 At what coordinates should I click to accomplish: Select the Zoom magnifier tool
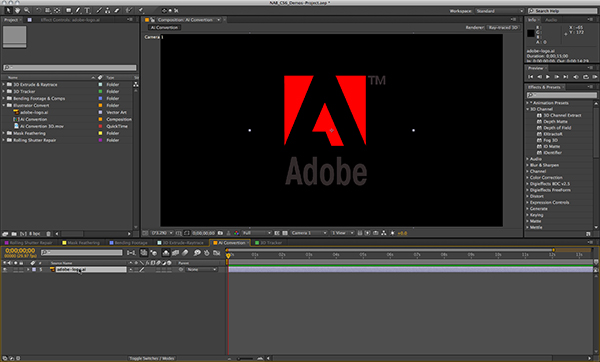27,11
